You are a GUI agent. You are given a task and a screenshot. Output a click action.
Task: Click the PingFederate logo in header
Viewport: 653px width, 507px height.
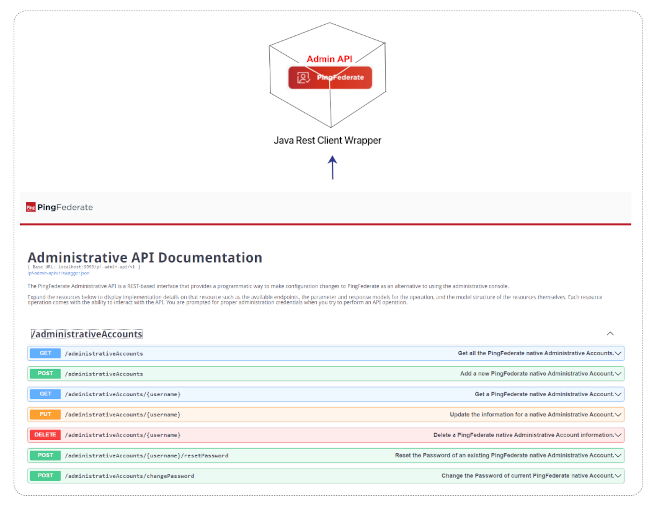pos(59,207)
